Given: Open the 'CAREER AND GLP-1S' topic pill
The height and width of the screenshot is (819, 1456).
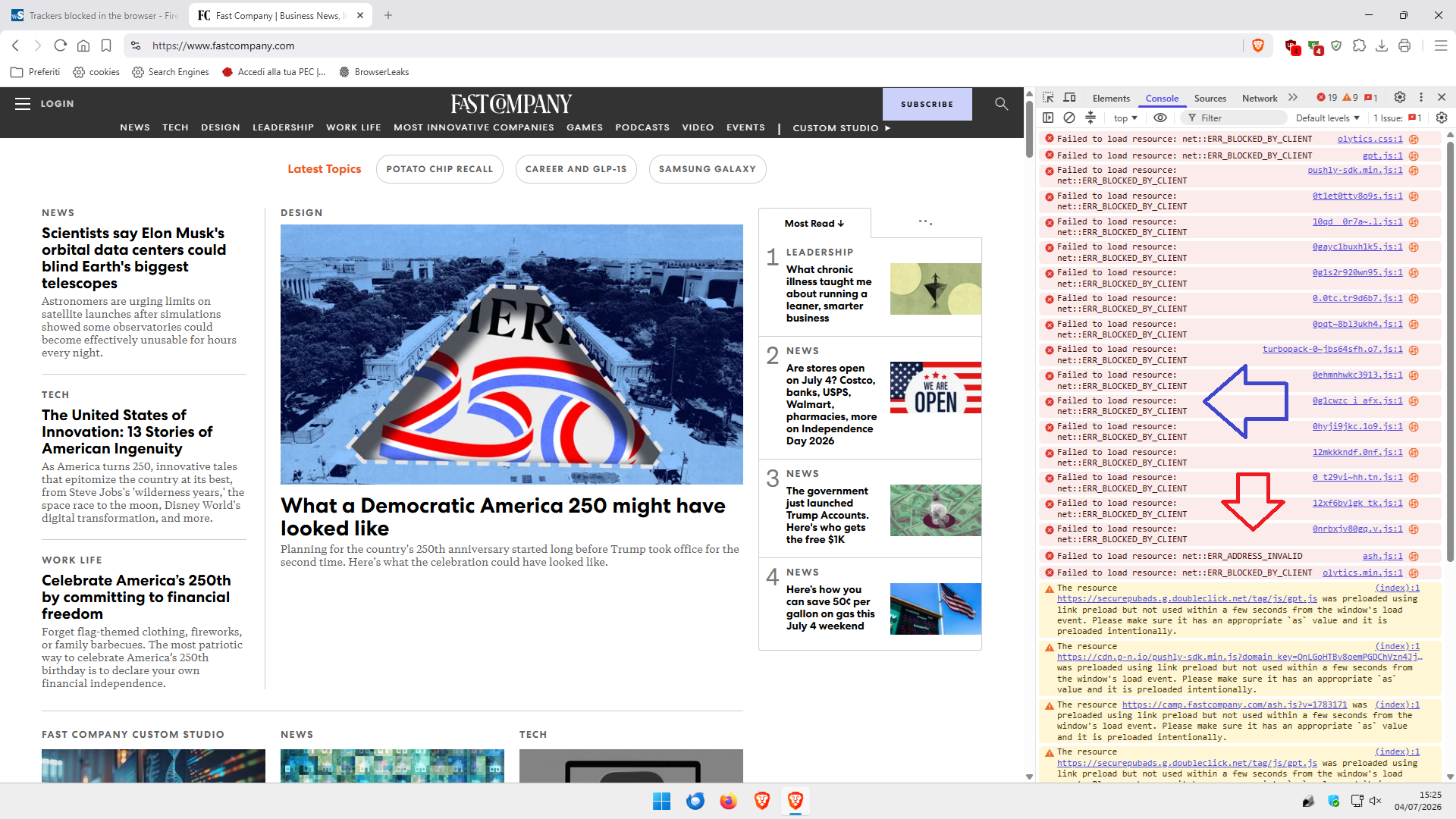Looking at the screenshot, I should [x=576, y=169].
